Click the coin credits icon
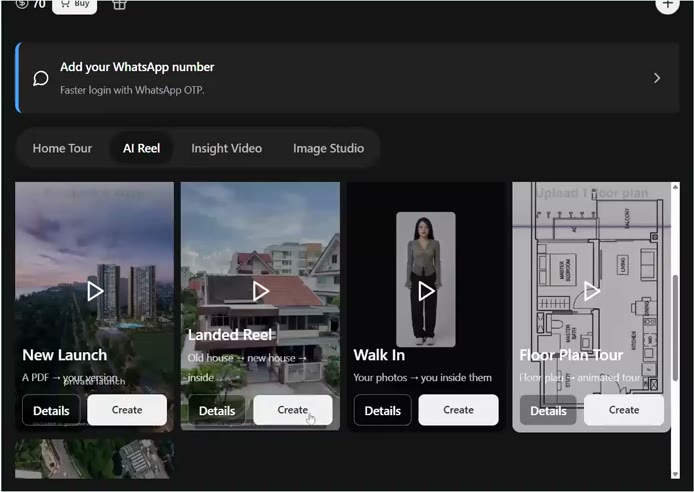 (x=22, y=4)
